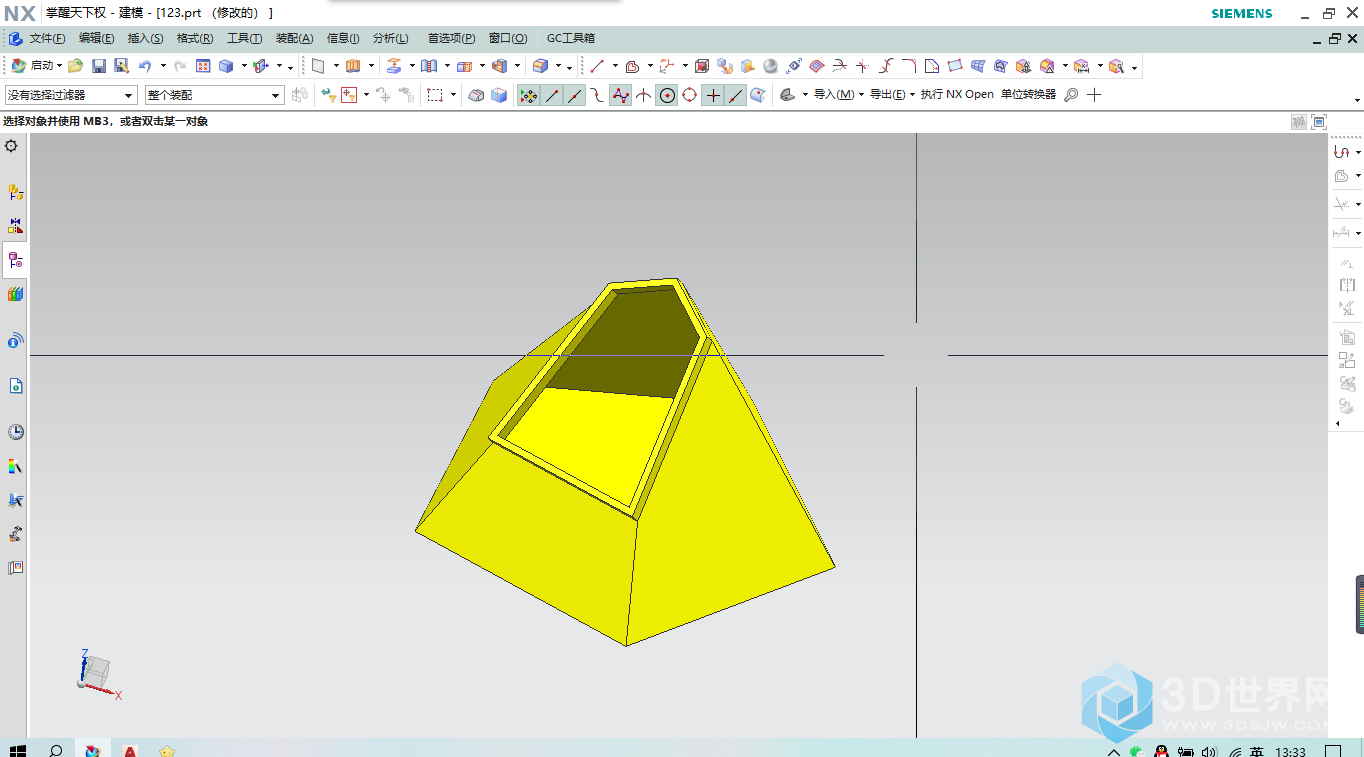Open the 工具(T) menu

click(244, 39)
